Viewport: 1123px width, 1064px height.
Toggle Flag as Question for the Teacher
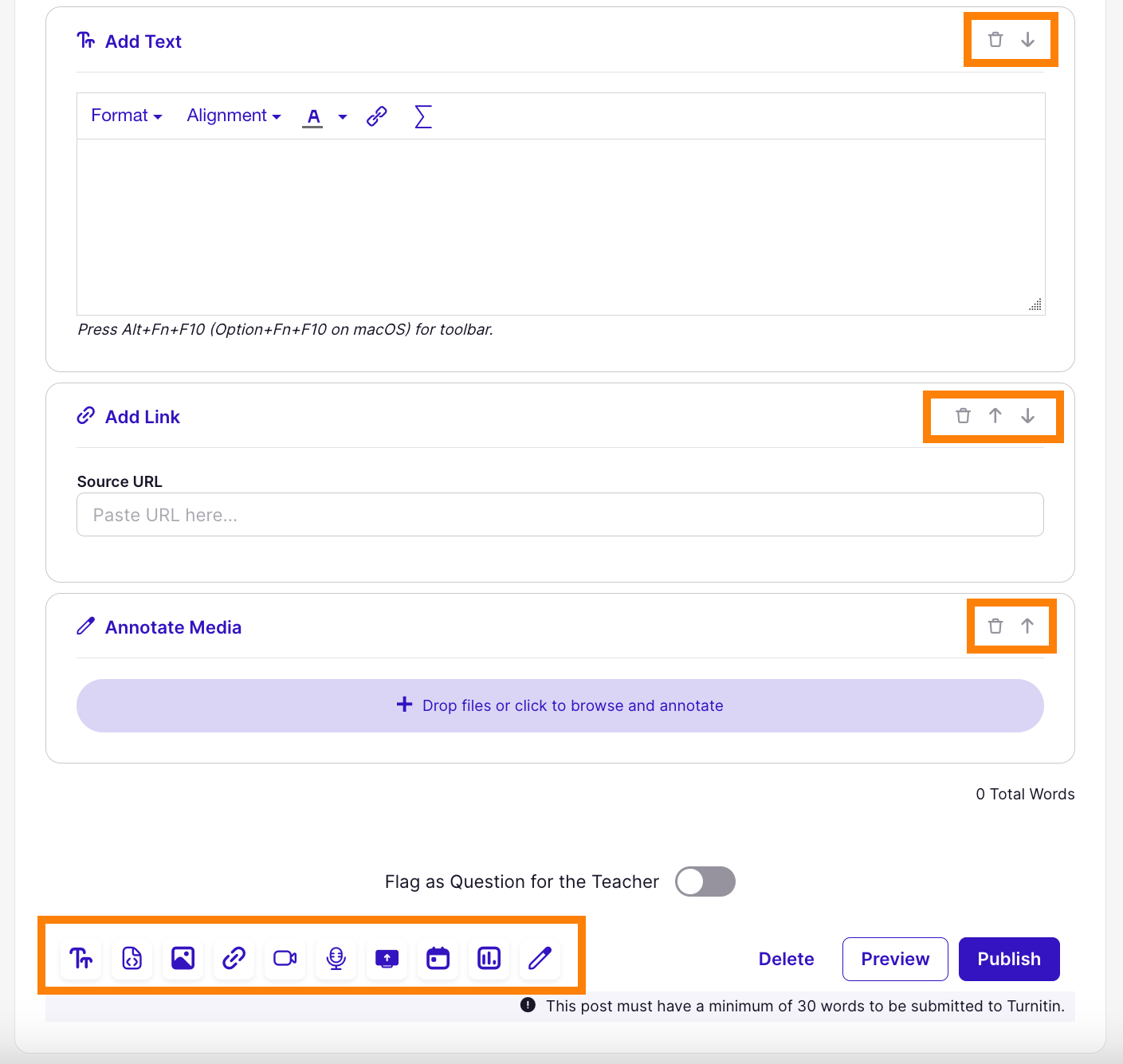[705, 881]
